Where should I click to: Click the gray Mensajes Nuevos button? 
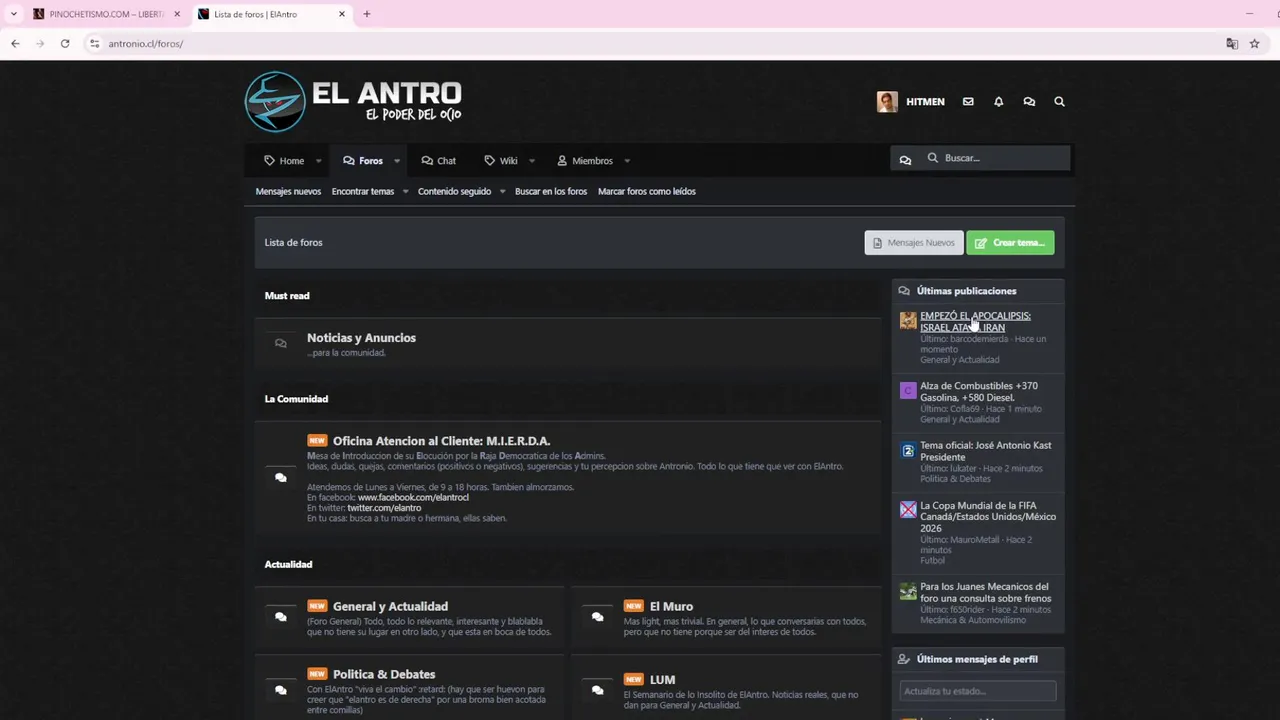914,243
